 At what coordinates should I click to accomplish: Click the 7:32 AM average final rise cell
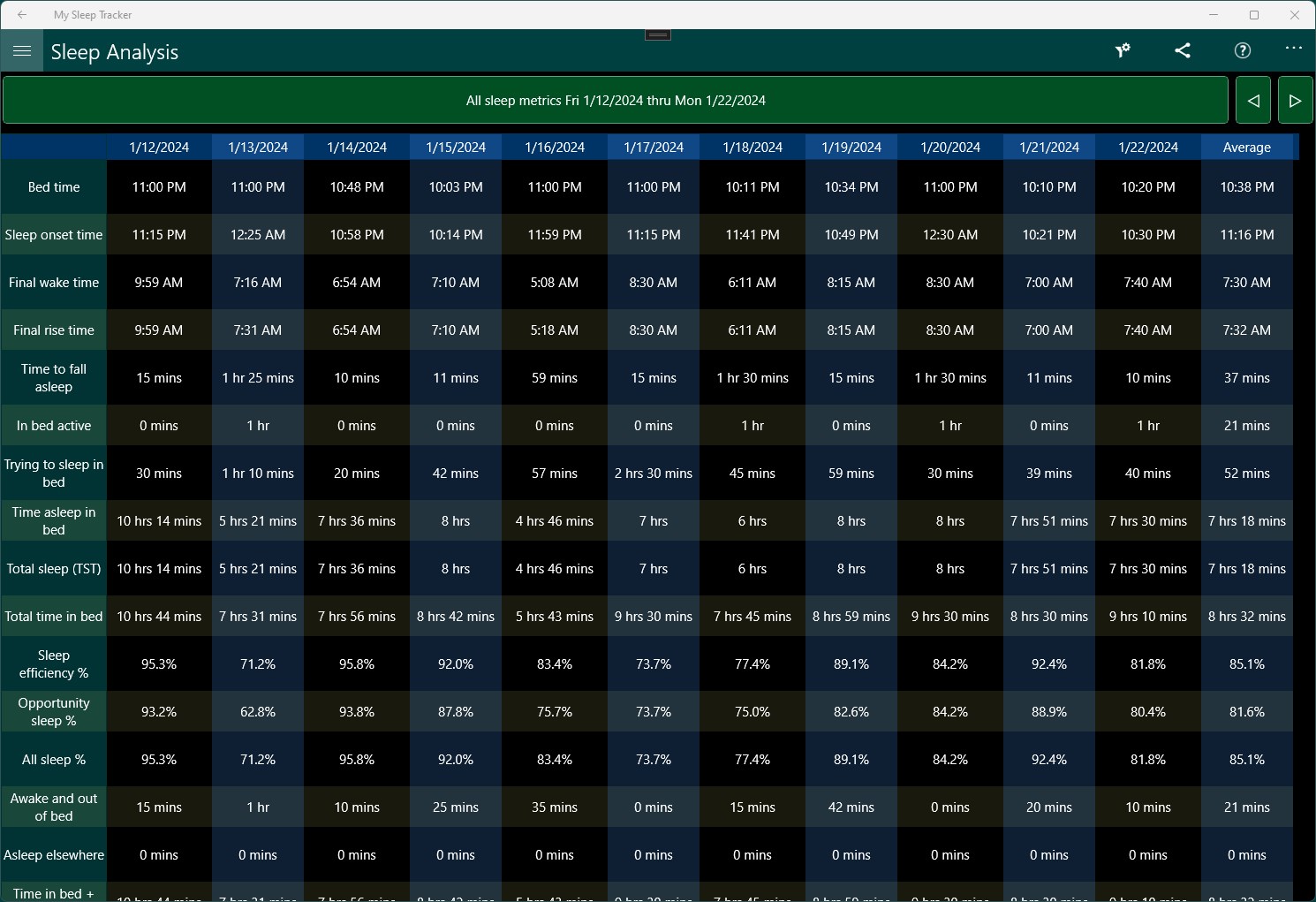(1247, 330)
